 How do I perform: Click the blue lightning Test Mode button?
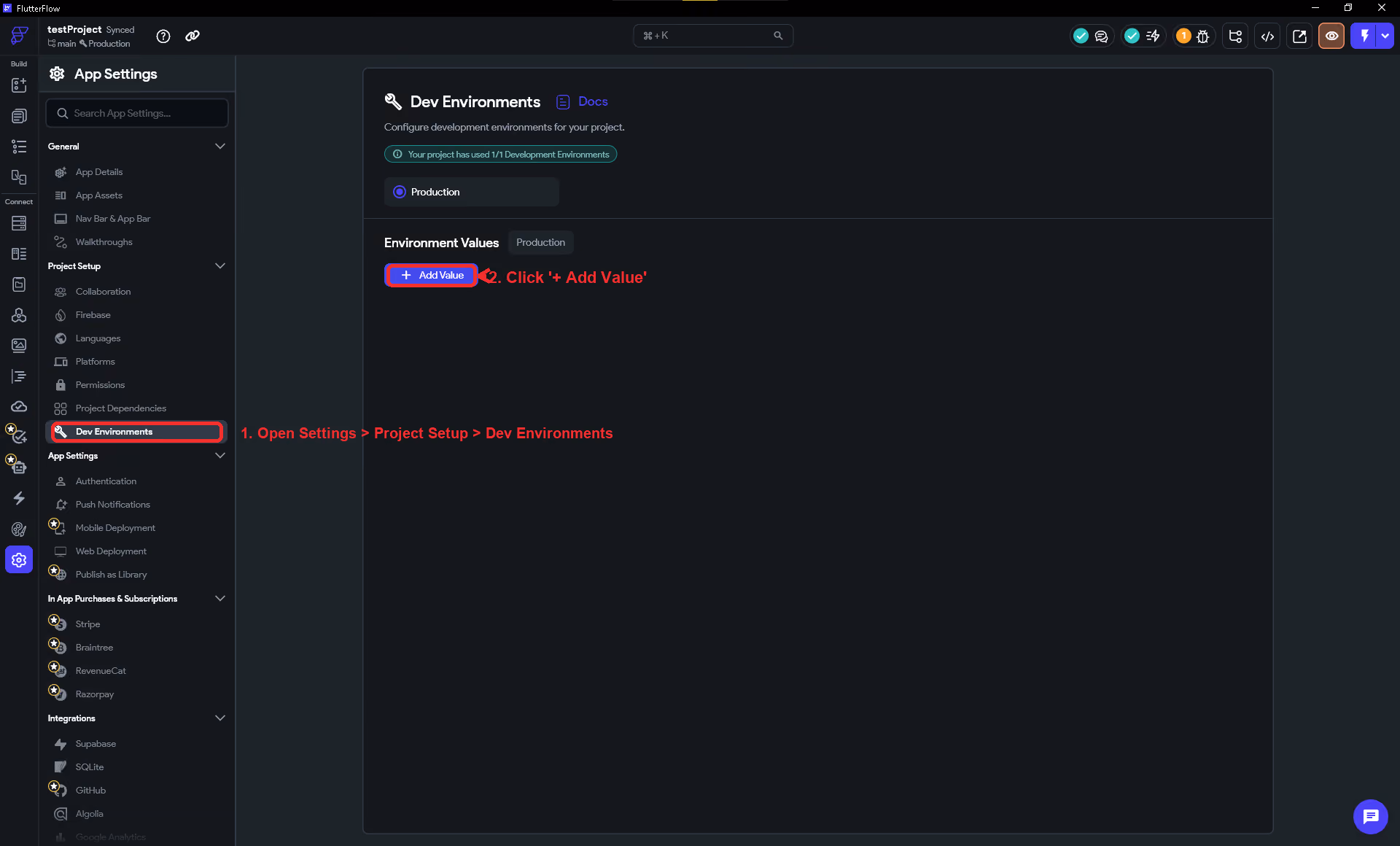pos(1364,36)
